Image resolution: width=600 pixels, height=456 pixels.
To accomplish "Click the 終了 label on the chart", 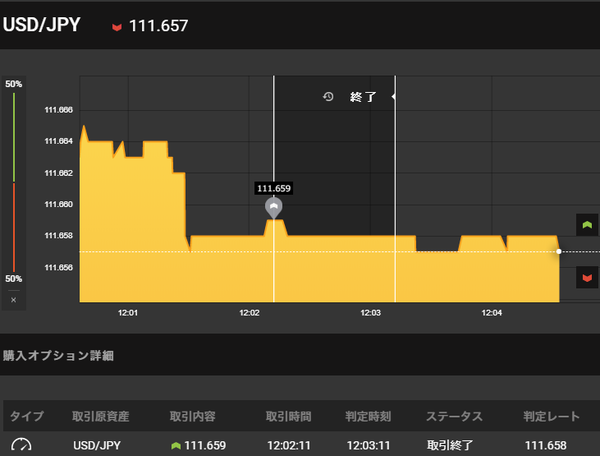I will click(363, 97).
